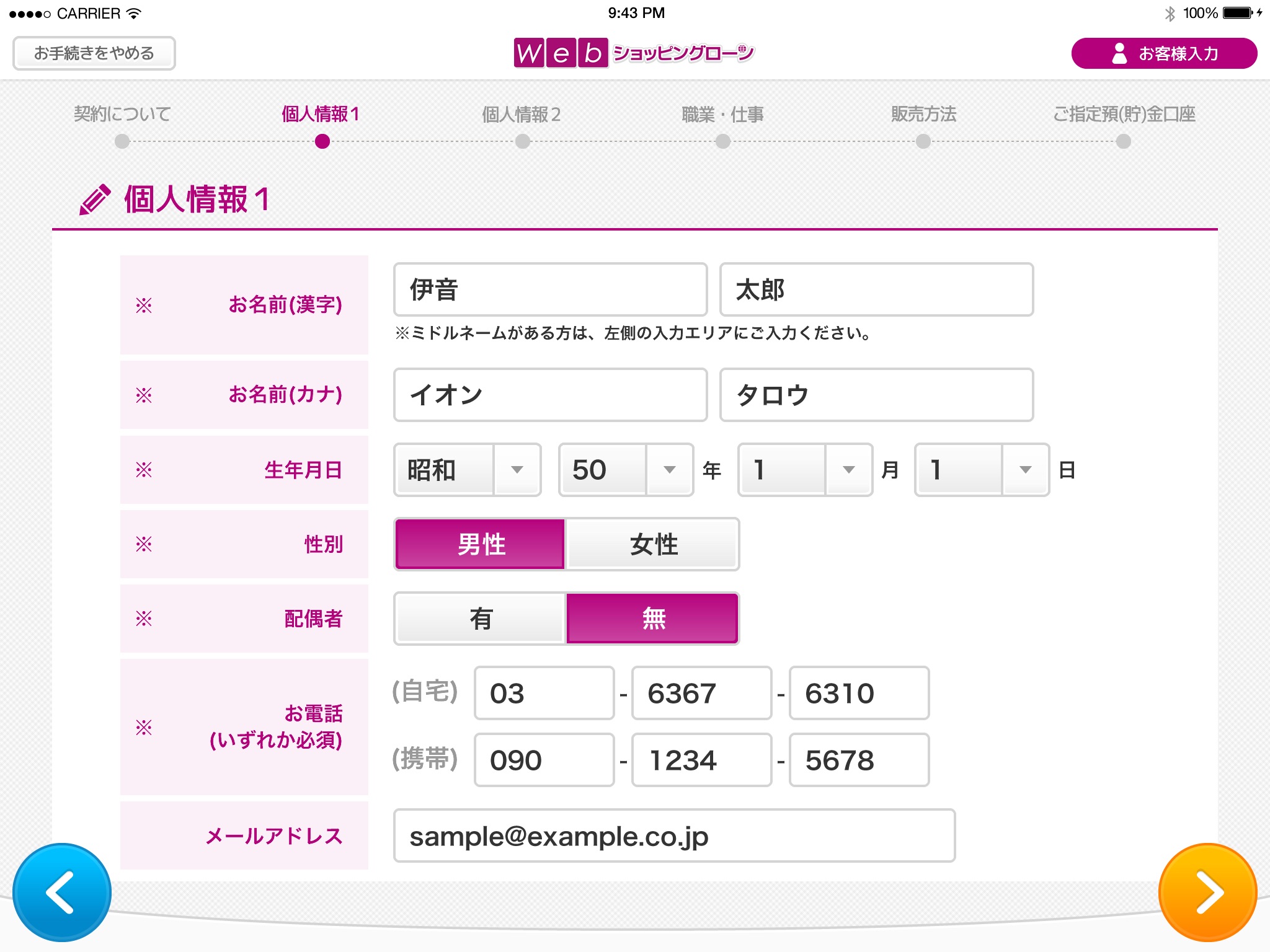This screenshot has width=1270, height=952.
Task: Go to 個人情報2 step
Action: coord(522,114)
